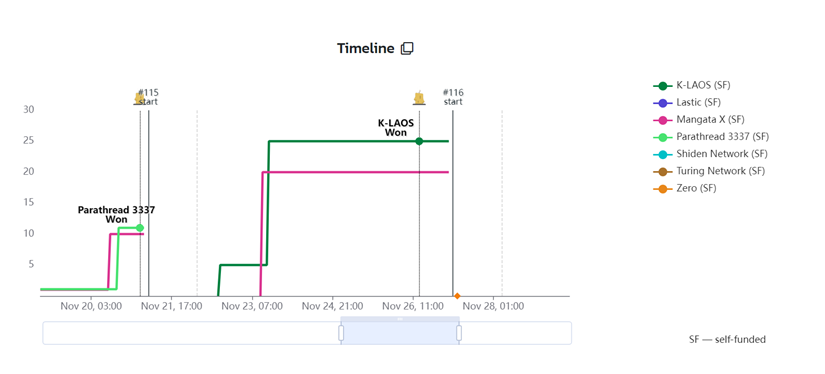The width and height of the screenshot is (825, 374).
Task: Hide the Parathread 3337 (SF) series
Action: point(711,137)
